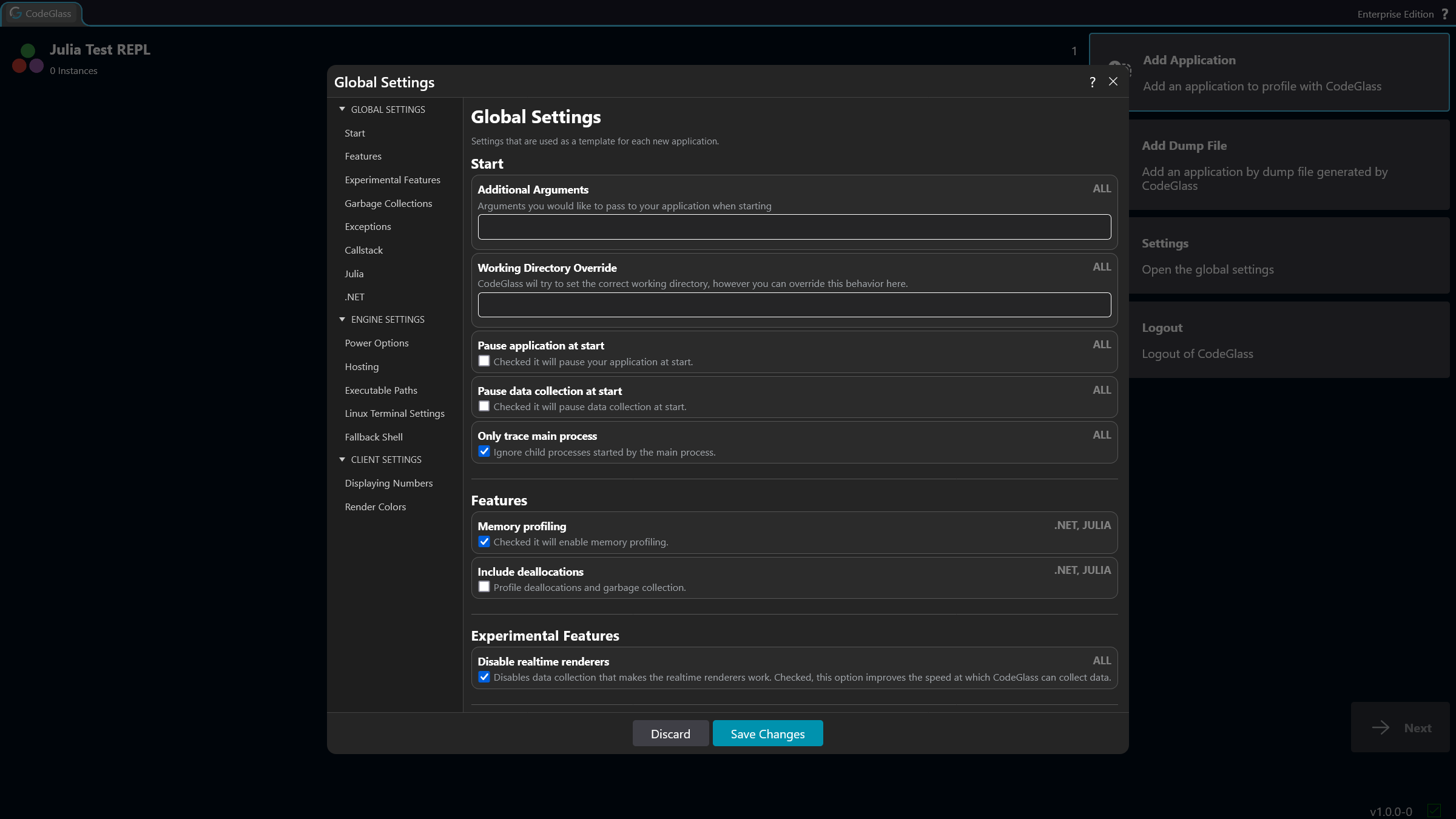Enable Pause data collection at start checkbox
1456x819 pixels.
click(x=484, y=406)
